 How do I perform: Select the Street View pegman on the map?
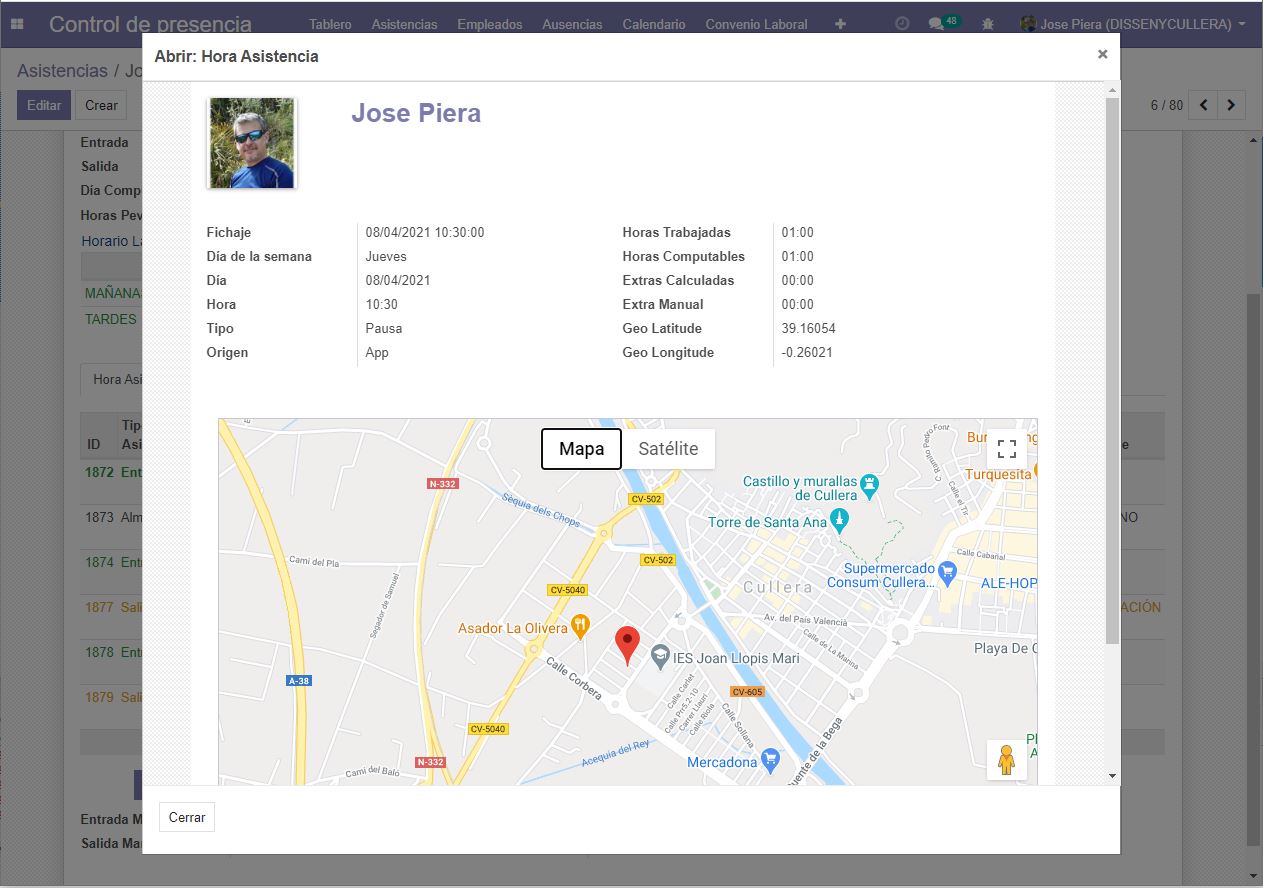pos(1006,760)
